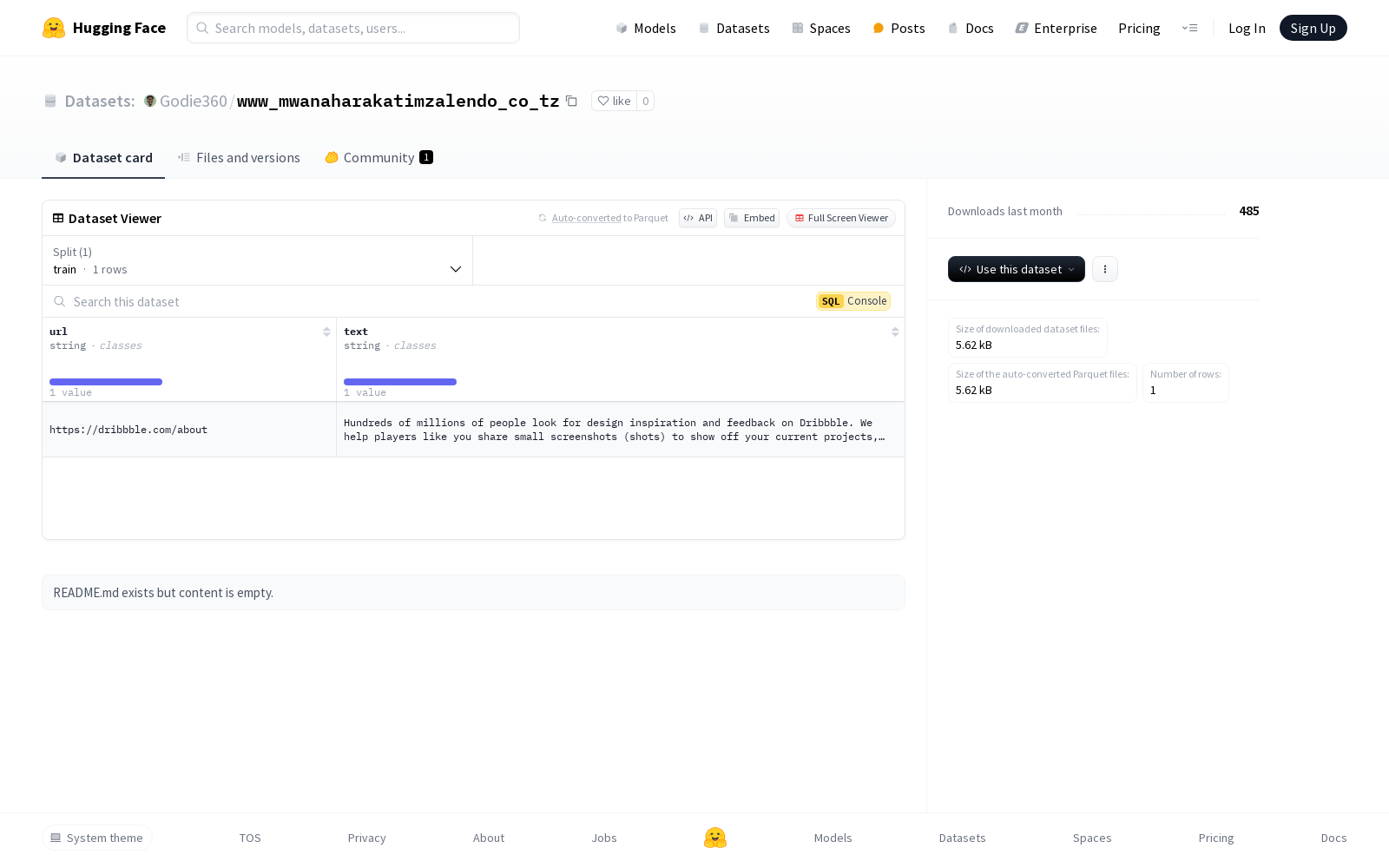
Task: Open Docs in top navigation
Action: pos(971,28)
